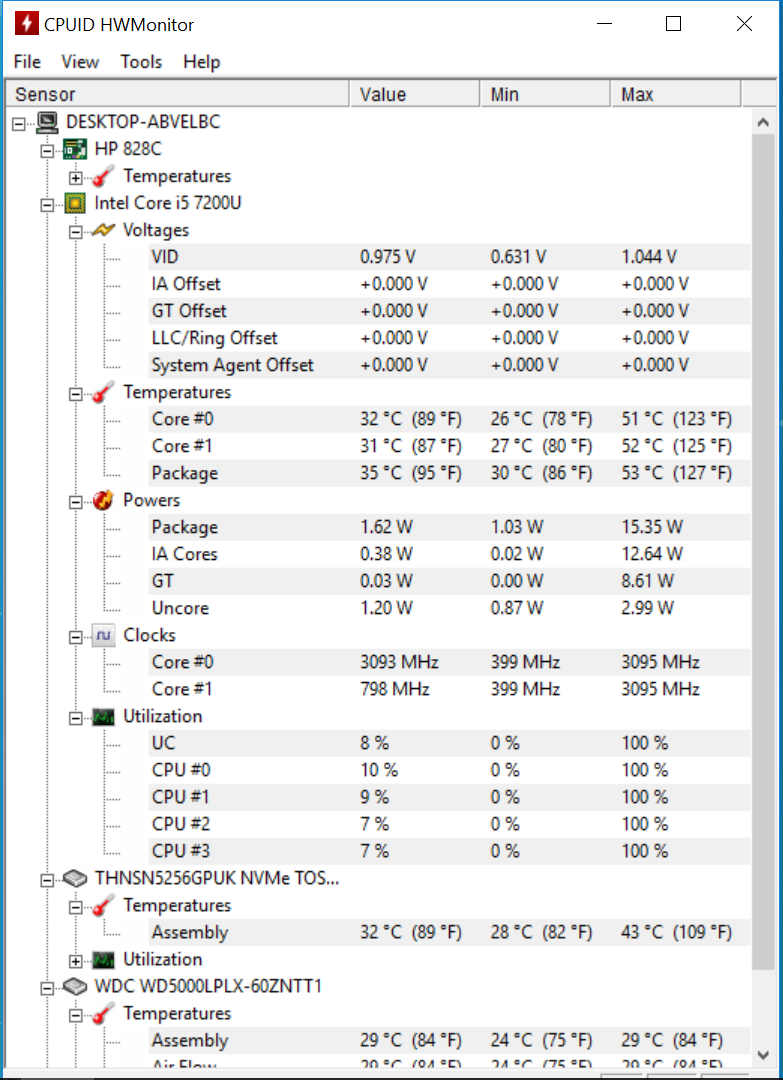
Task: Click the HWMonitor lightning bolt title icon
Action: point(26,24)
